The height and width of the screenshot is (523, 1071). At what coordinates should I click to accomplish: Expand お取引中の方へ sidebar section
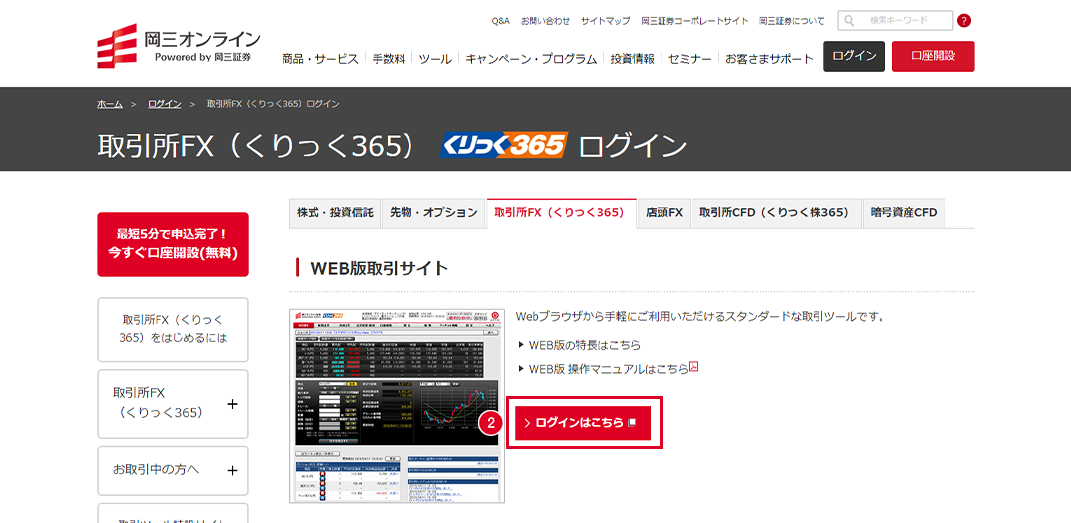click(x=173, y=470)
